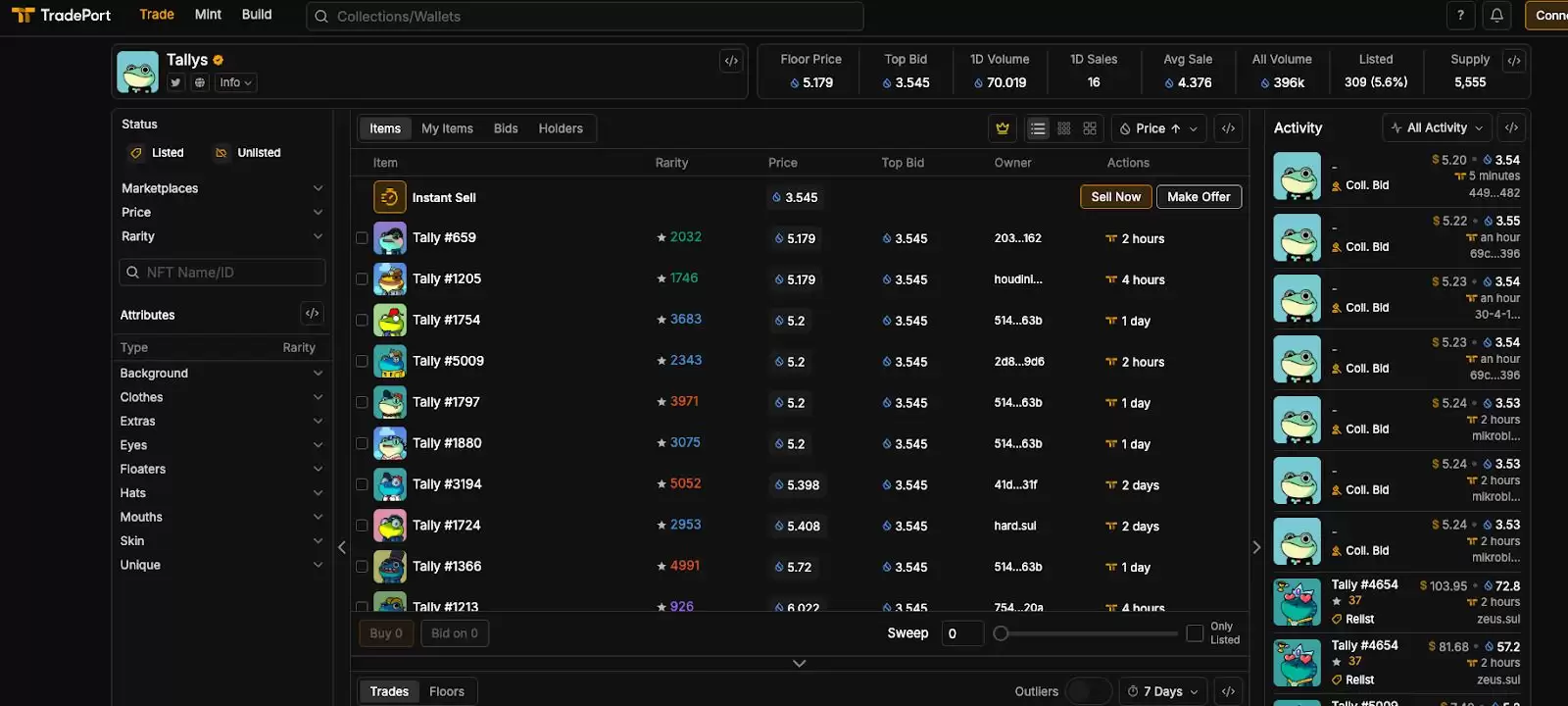Click the NFT Name/ID search field
Viewport: 1568px width, 706px height.
(x=222, y=273)
